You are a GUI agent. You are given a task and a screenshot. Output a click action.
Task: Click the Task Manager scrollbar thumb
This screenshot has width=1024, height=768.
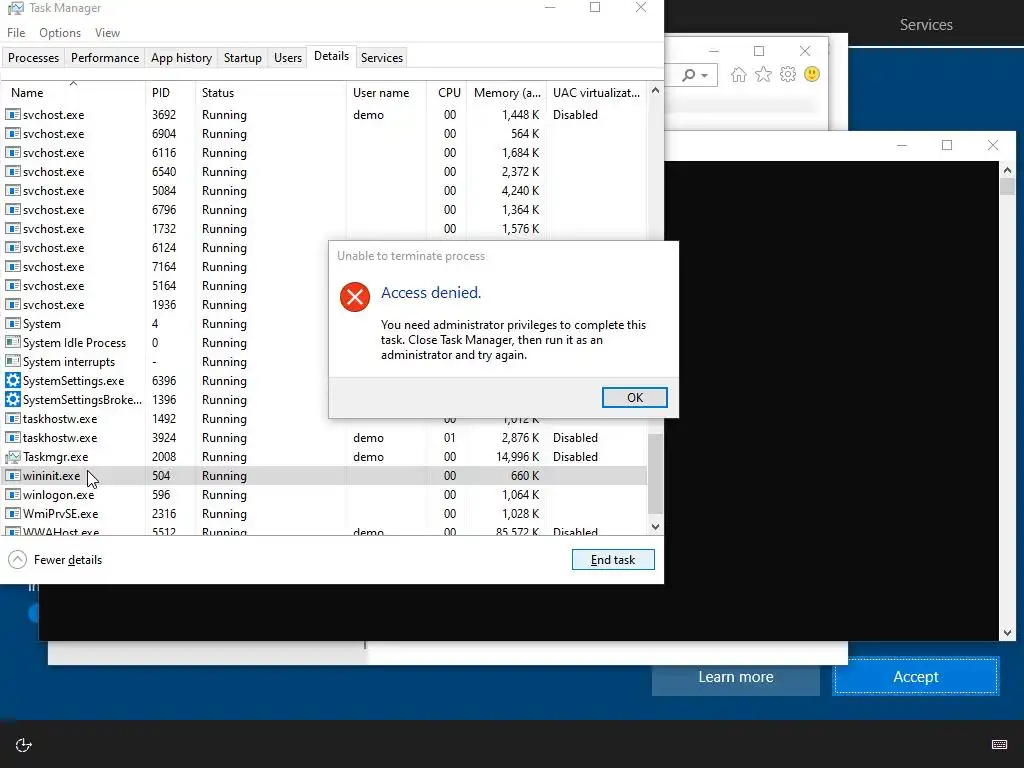pyautogui.click(x=656, y=473)
